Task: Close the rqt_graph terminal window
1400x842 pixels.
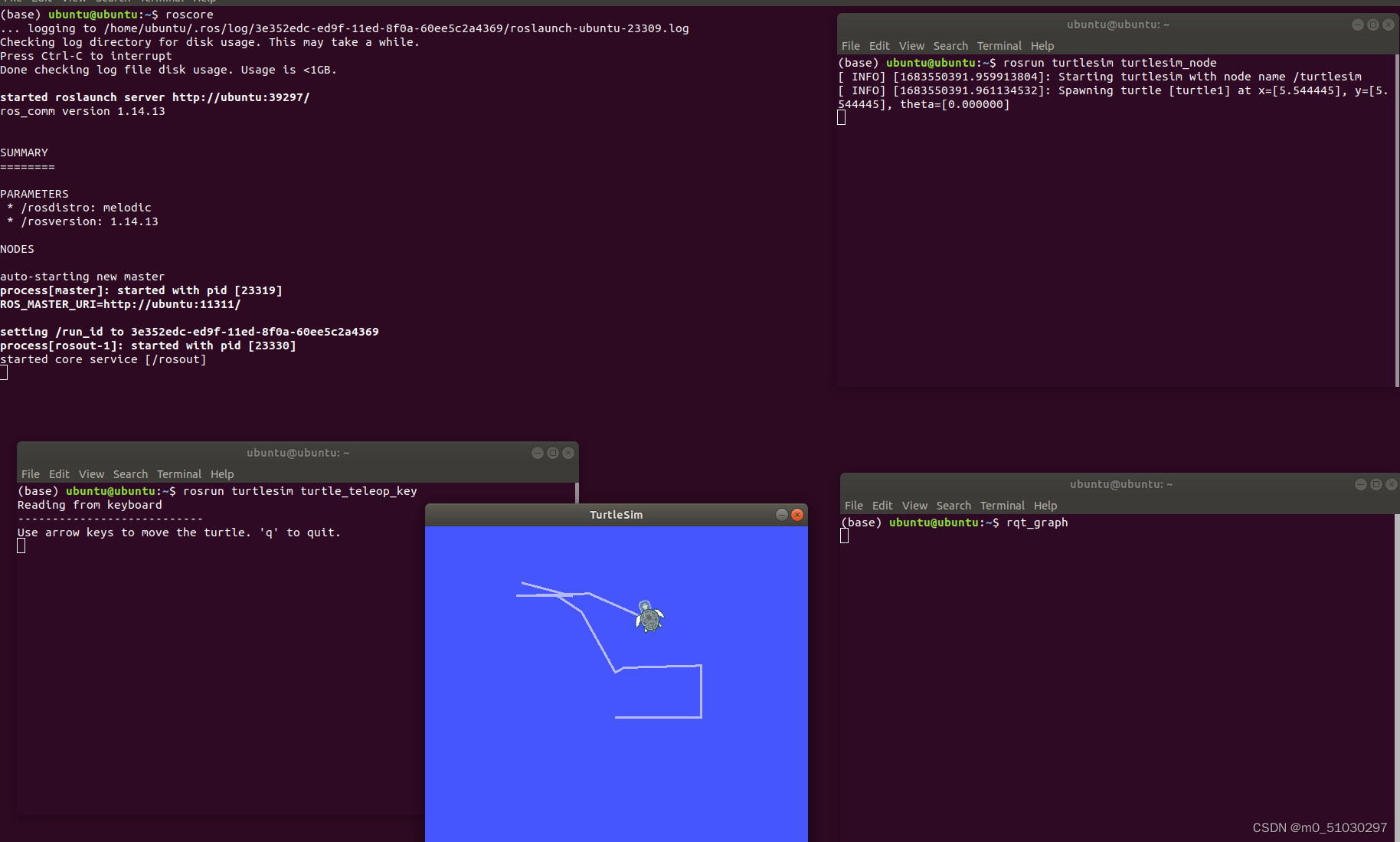Action: click(1392, 484)
